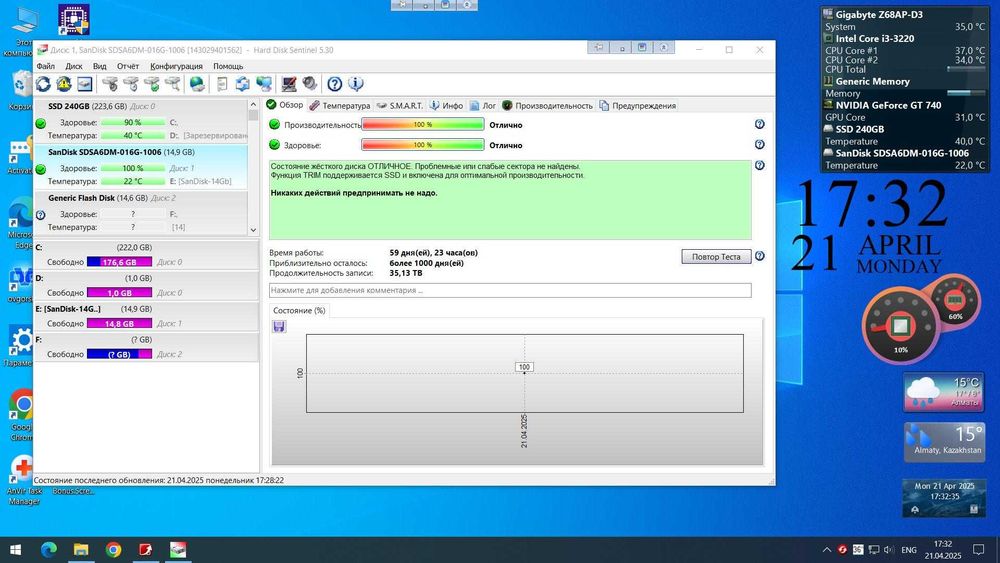Click the yellow warning alert toolbar icon
The width and height of the screenshot is (1000, 563).
pos(64,84)
